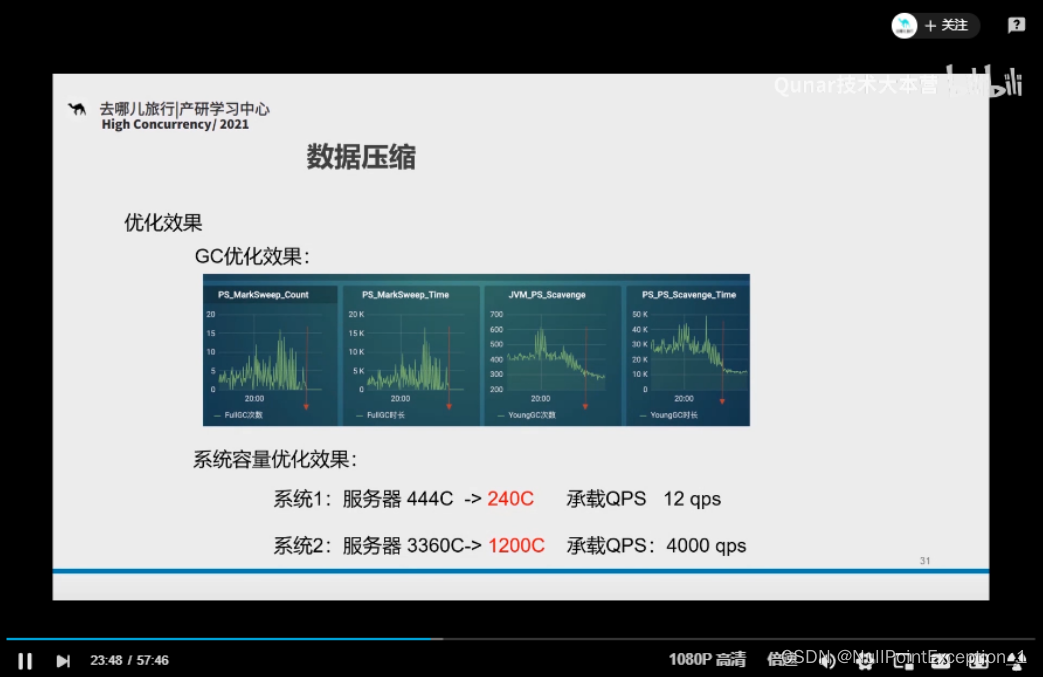Enter fullscreen mode
The image size is (1043, 677).
pyautogui.click(x=1016, y=660)
